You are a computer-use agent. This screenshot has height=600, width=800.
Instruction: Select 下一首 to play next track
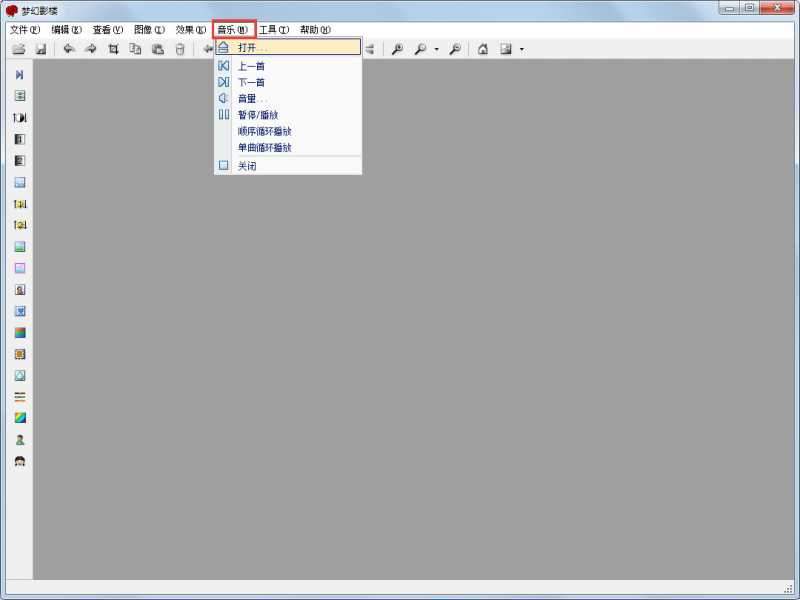point(252,82)
